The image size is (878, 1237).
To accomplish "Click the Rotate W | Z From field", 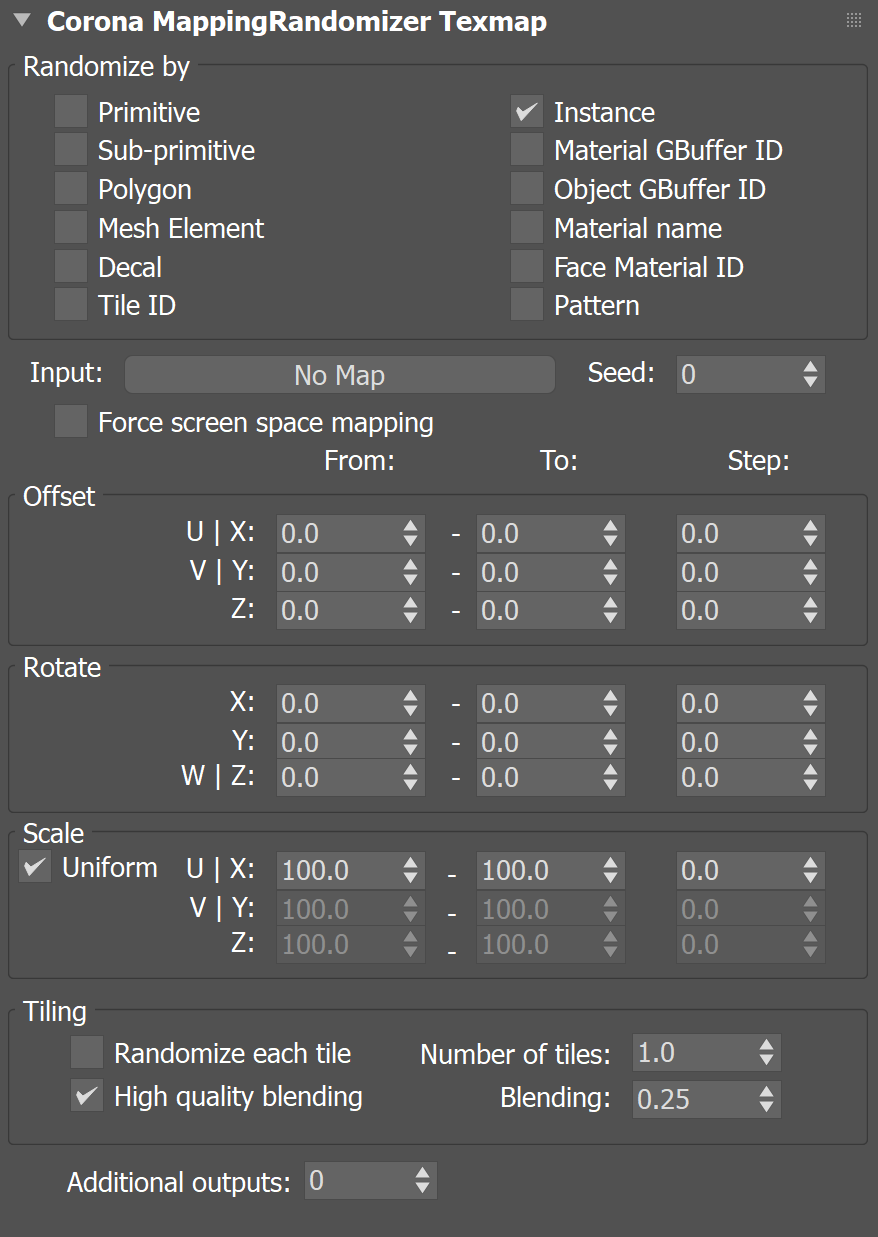I will [338, 777].
